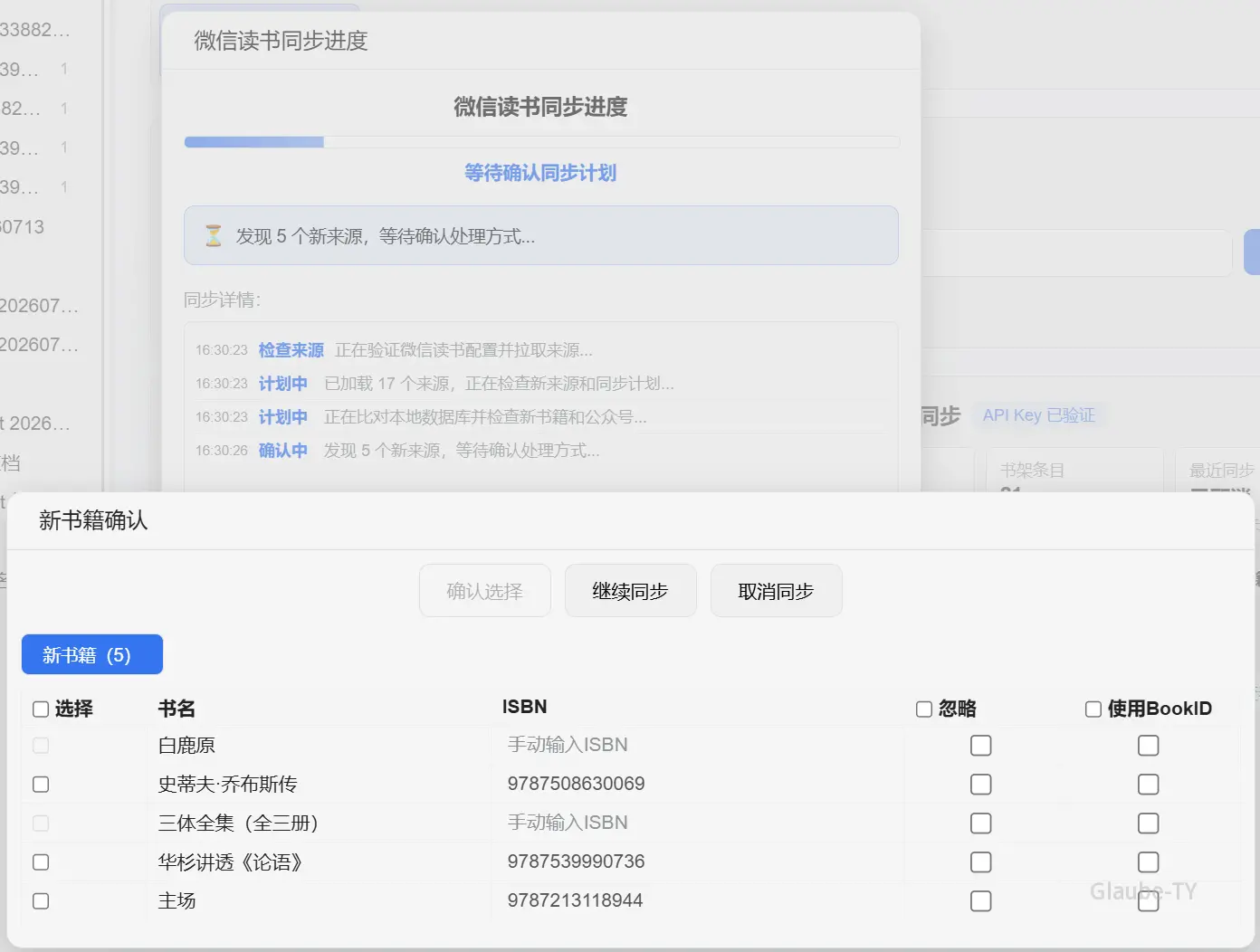Select the 主场 row checkbox
This screenshot has width=1260, height=952.
(41, 901)
